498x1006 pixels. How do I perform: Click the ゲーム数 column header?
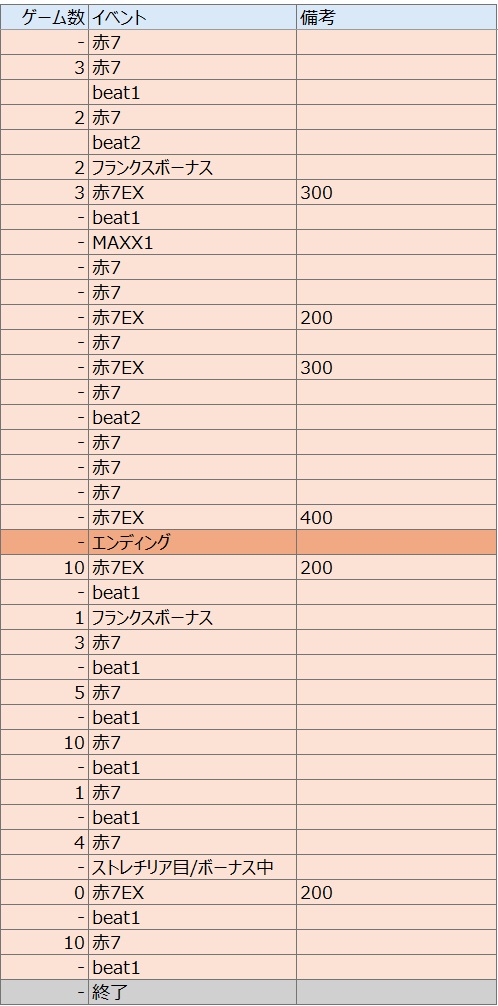click(44, 17)
